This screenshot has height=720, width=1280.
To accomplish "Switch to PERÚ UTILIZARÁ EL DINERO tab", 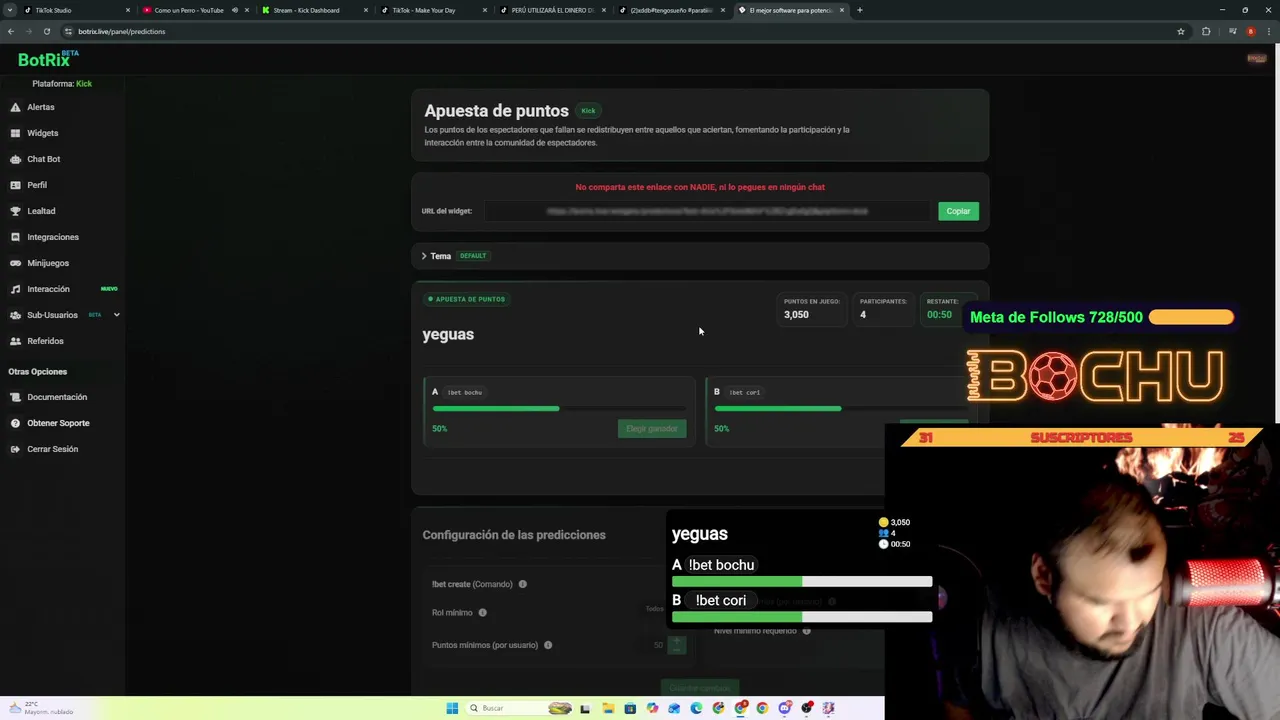I will tap(552, 10).
